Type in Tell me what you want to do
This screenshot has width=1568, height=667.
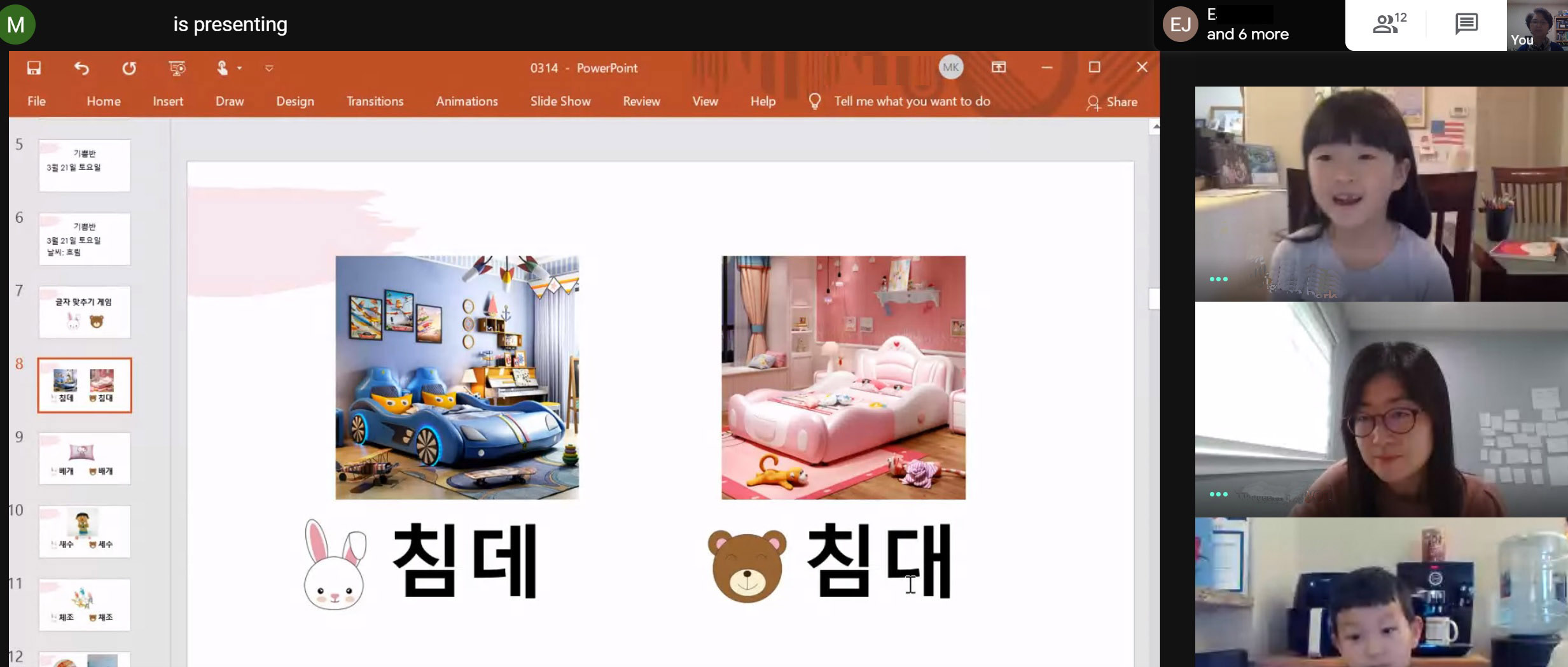[x=912, y=101]
